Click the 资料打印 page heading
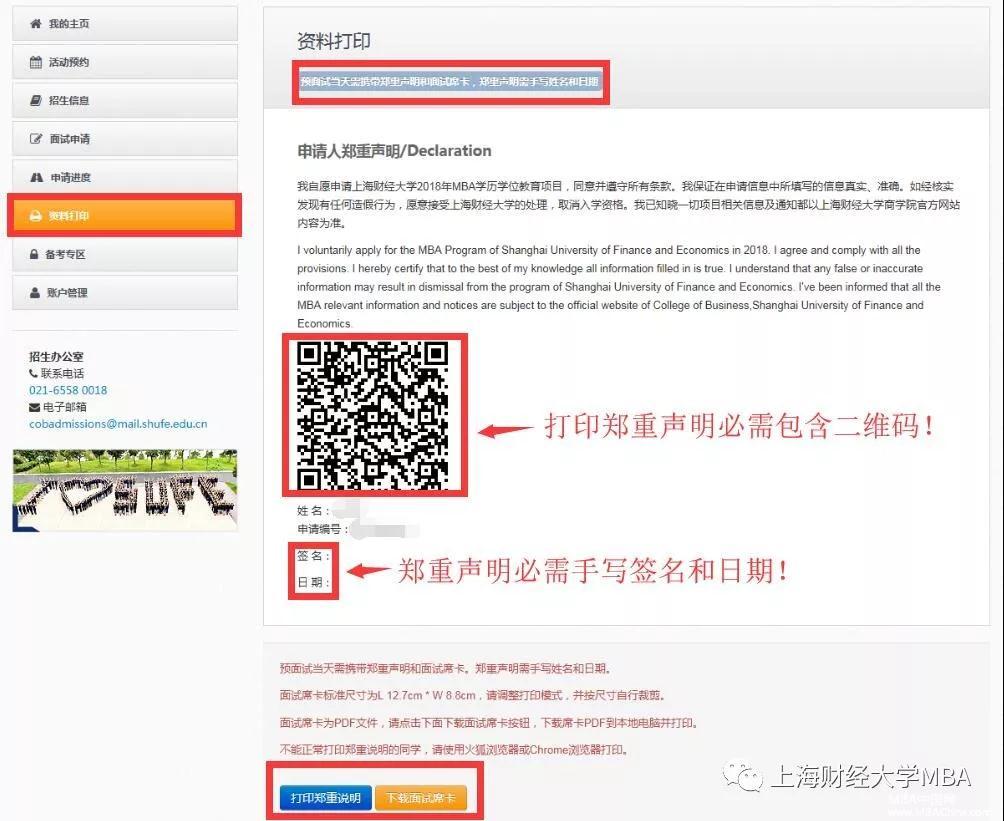The width and height of the screenshot is (1004, 821). pyautogui.click(x=334, y=42)
